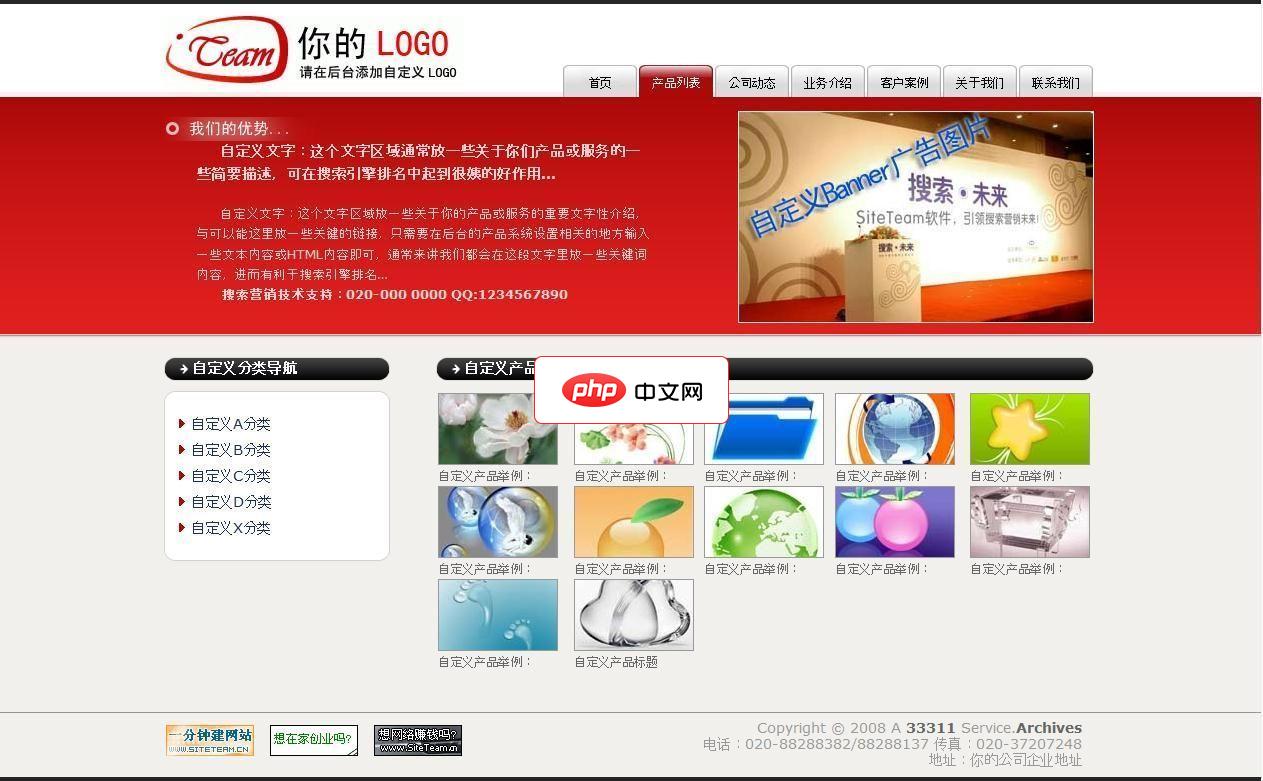Click the 想在家创业吗 footer banner
Image resolution: width=1263 pixels, height=781 pixels.
pos(313,740)
